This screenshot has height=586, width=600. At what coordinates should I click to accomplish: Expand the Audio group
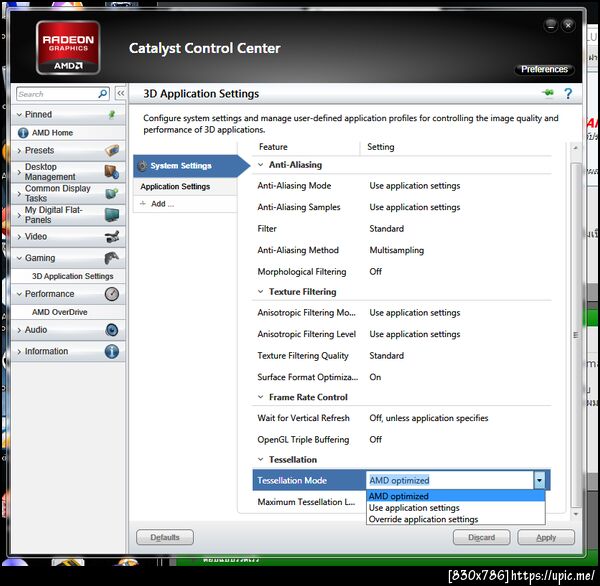(x=19, y=330)
